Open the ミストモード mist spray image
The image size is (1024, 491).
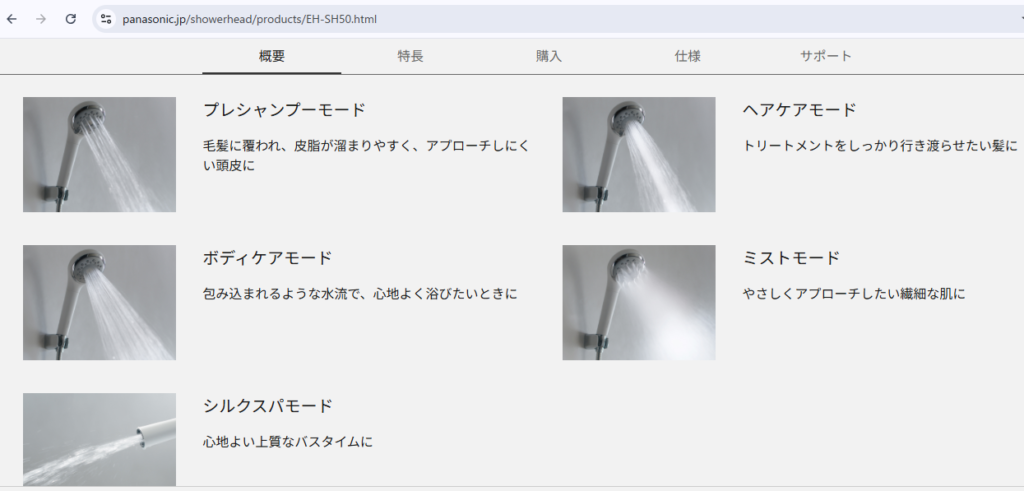[x=638, y=302]
